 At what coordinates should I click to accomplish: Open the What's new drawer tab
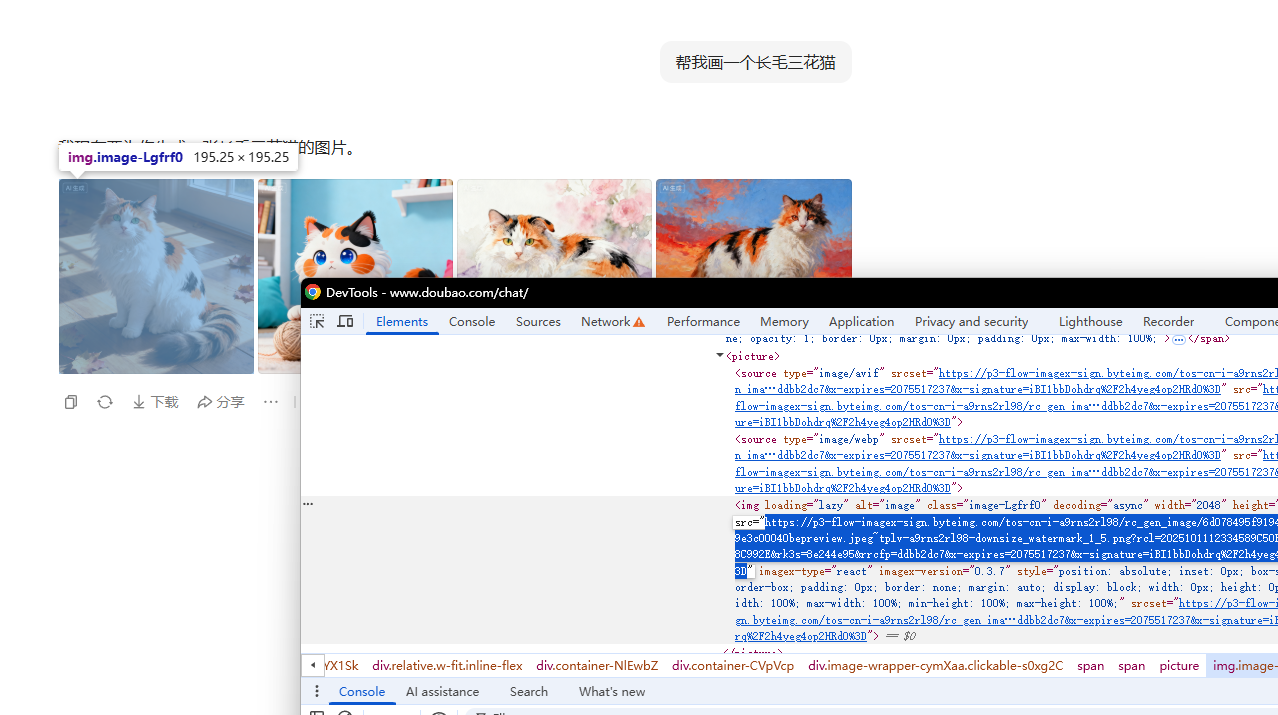tap(611, 692)
